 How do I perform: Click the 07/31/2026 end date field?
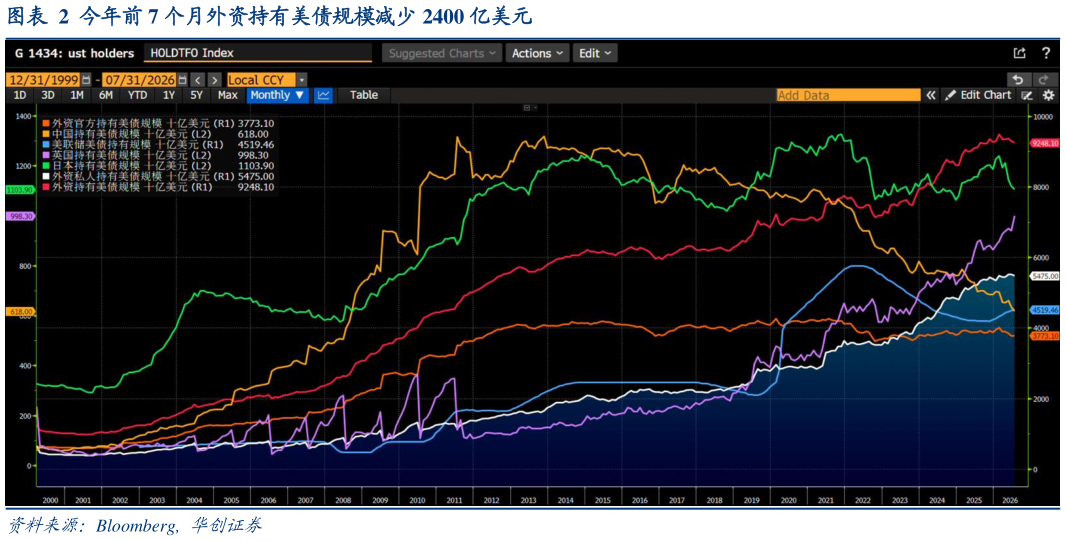coord(139,80)
